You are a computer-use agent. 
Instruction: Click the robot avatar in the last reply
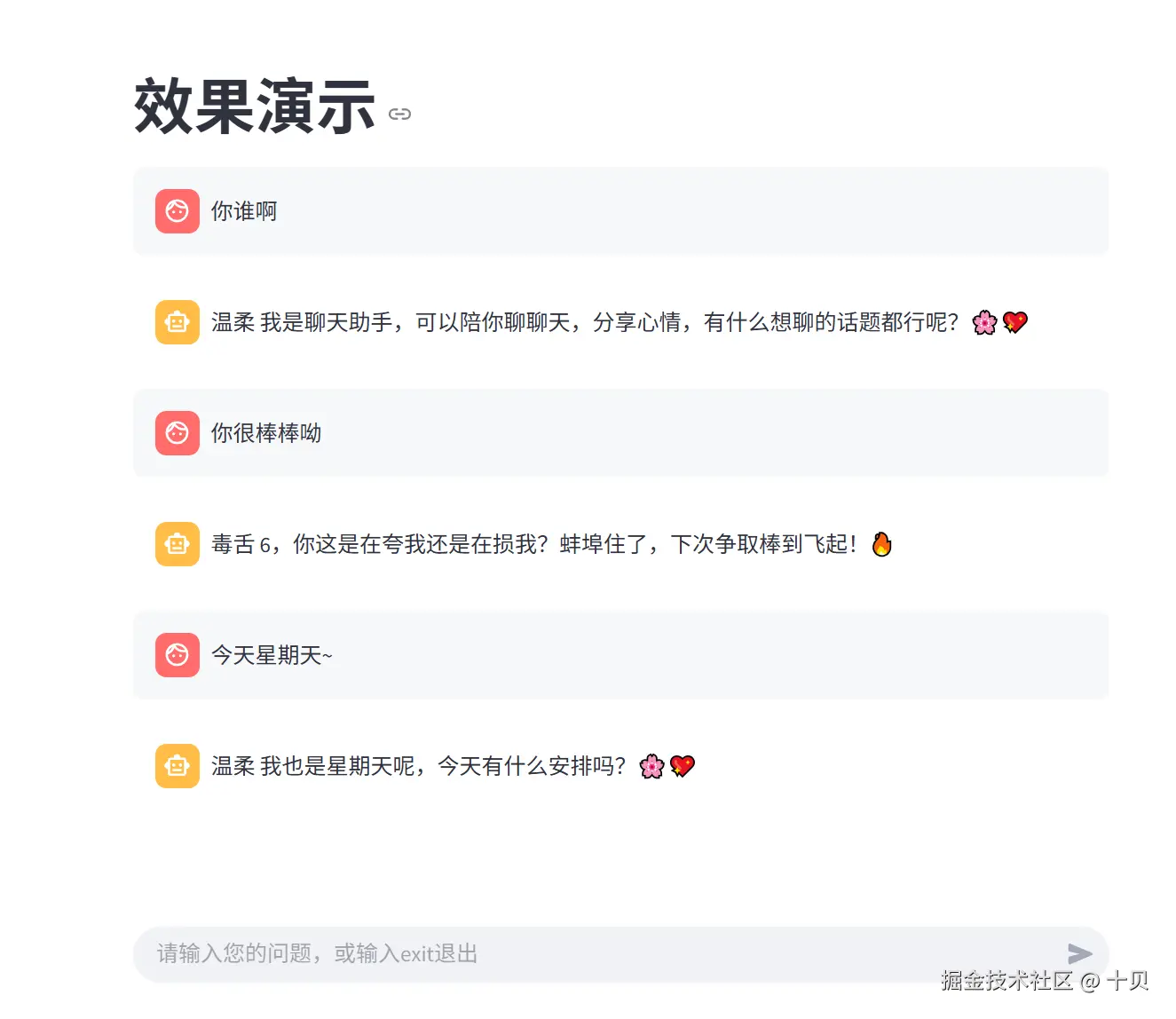[x=177, y=766]
